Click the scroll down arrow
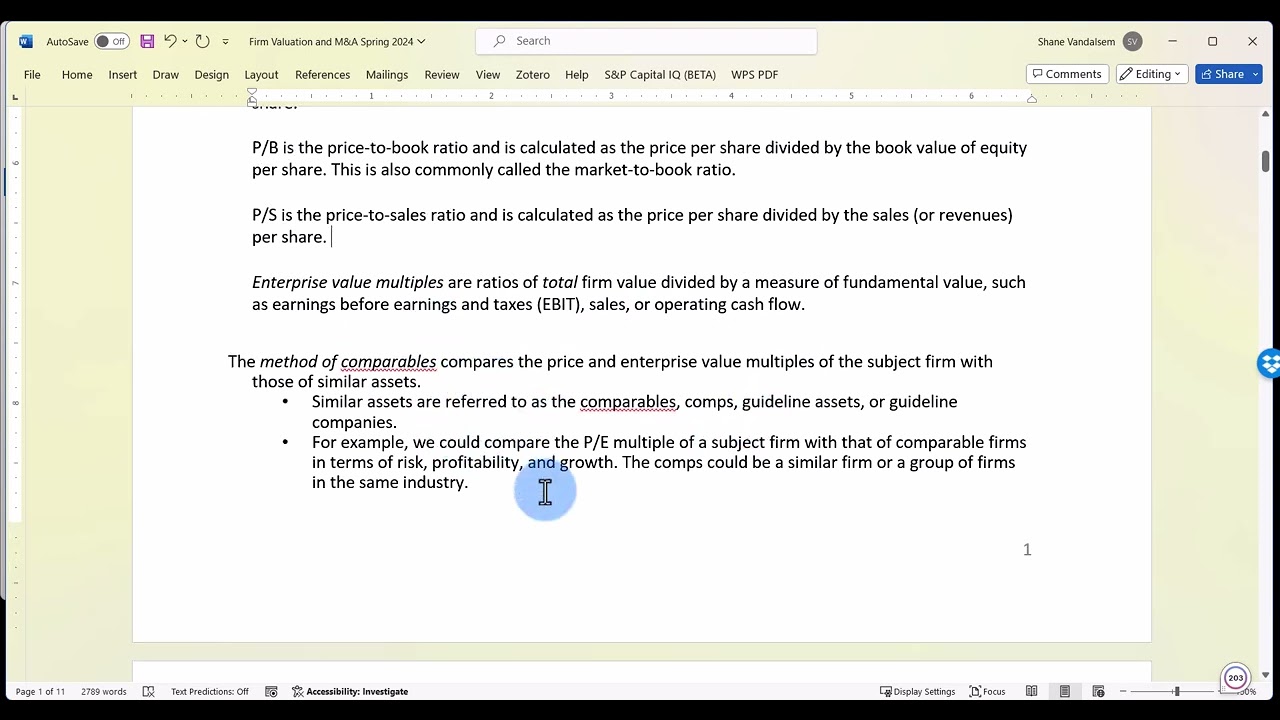This screenshot has width=1280, height=720. coord(1265,675)
